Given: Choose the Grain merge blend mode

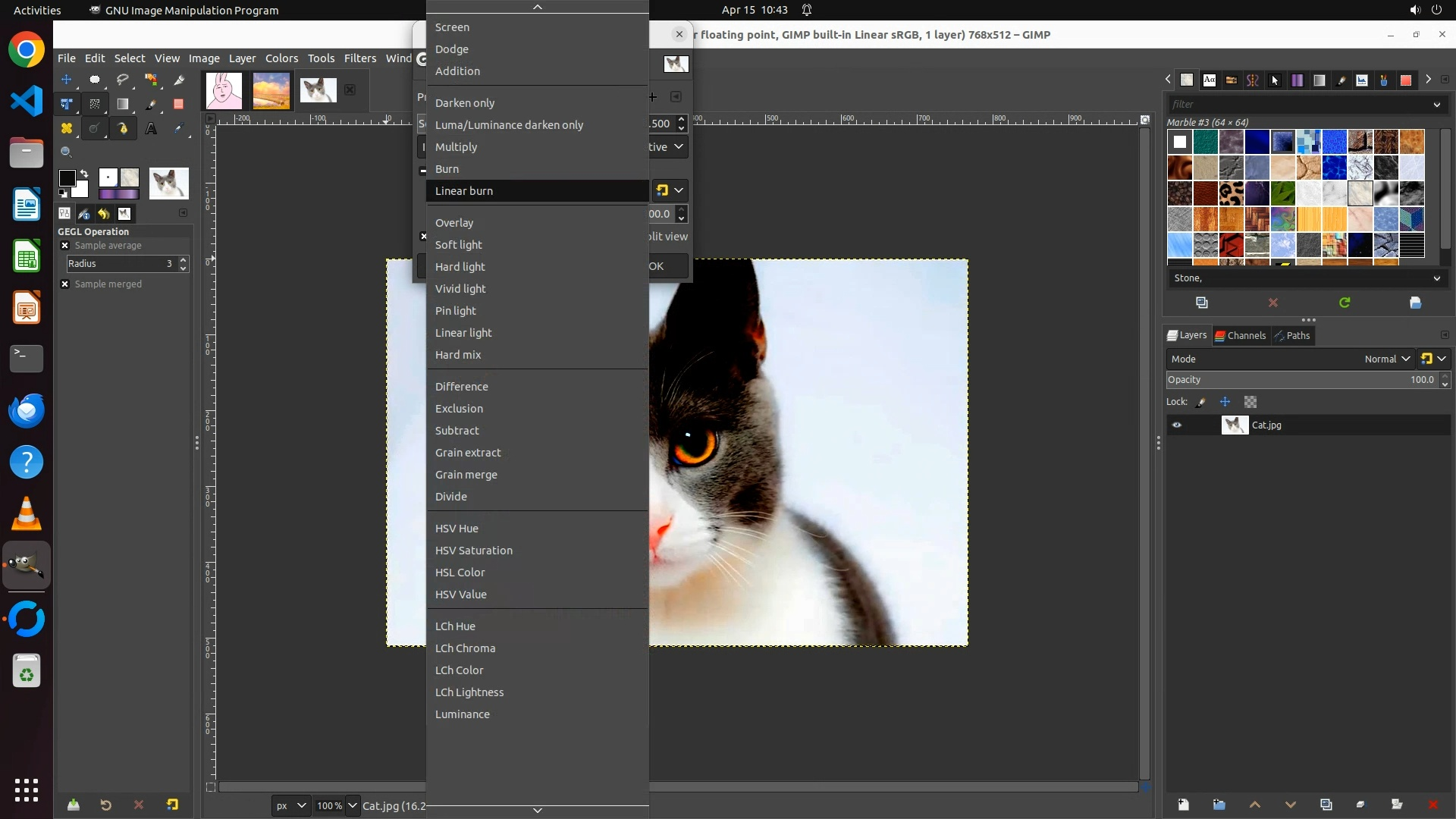Looking at the screenshot, I should pyautogui.click(x=466, y=475).
